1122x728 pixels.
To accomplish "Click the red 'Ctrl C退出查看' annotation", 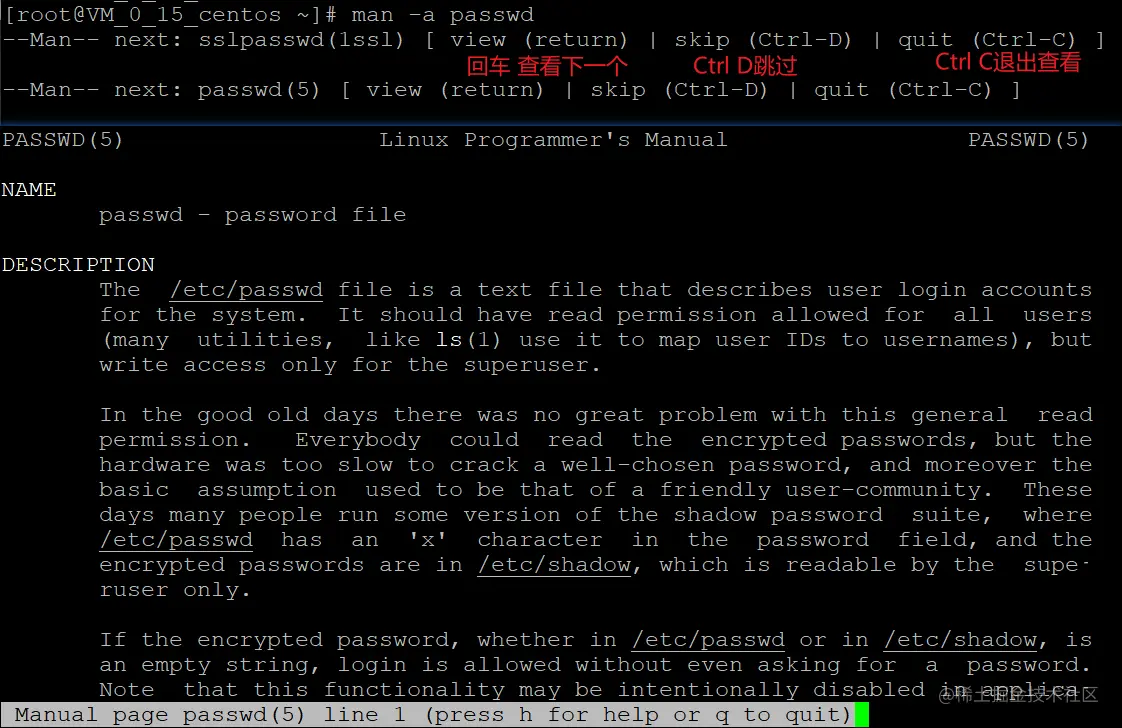I will (x=1008, y=62).
